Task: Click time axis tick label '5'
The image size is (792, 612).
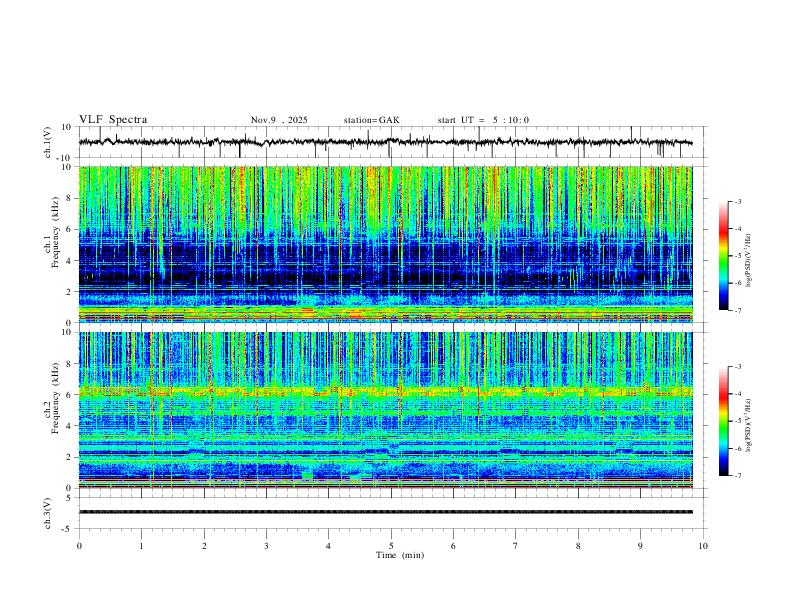Action: click(x=391, y=546)
